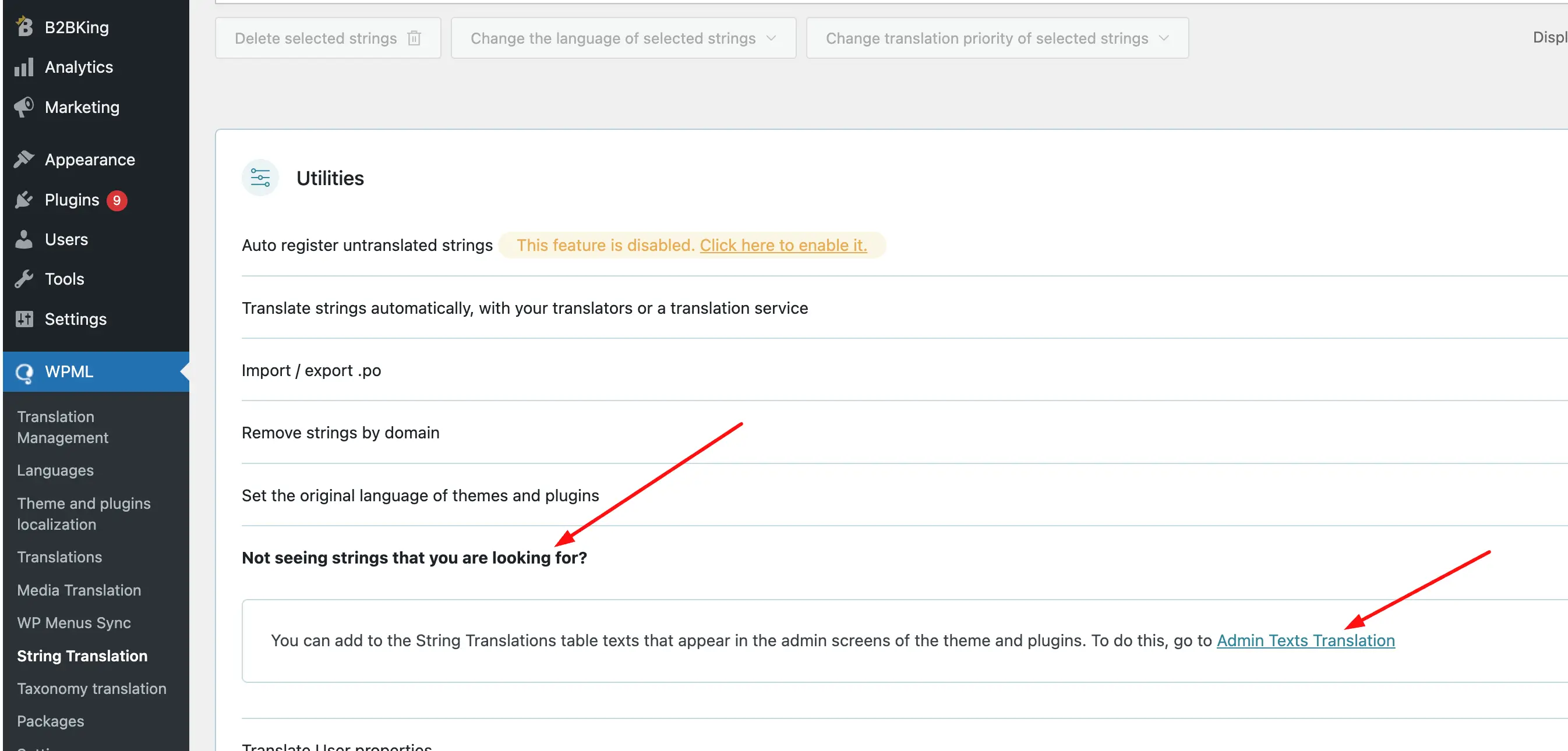Click the Tools wrench icon

tap(24, 279)
